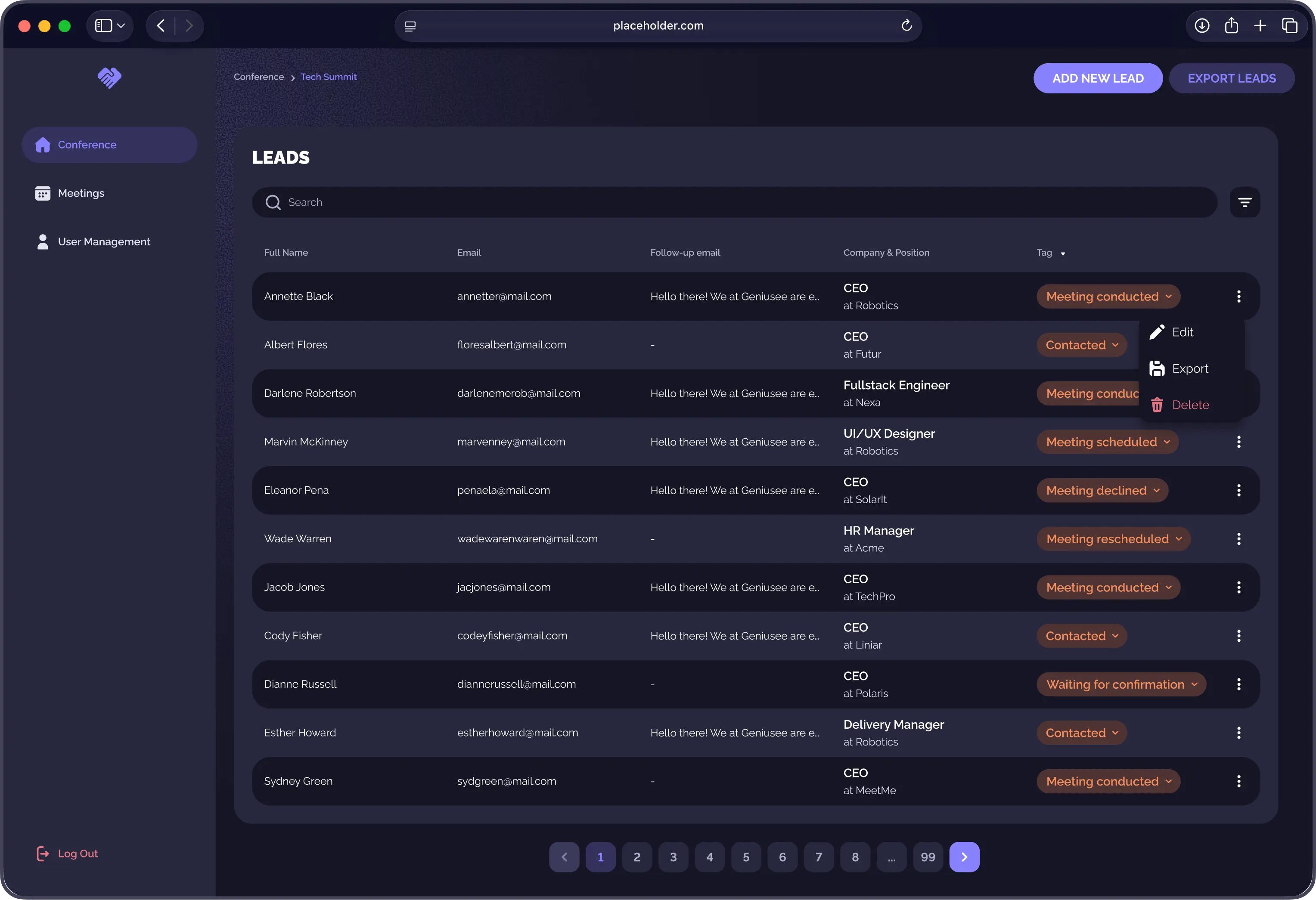The height and width of the screenshot is (900, 1316).
Task: Open the Tag column sort dropdown
Action: click(x=1063, y=253)
